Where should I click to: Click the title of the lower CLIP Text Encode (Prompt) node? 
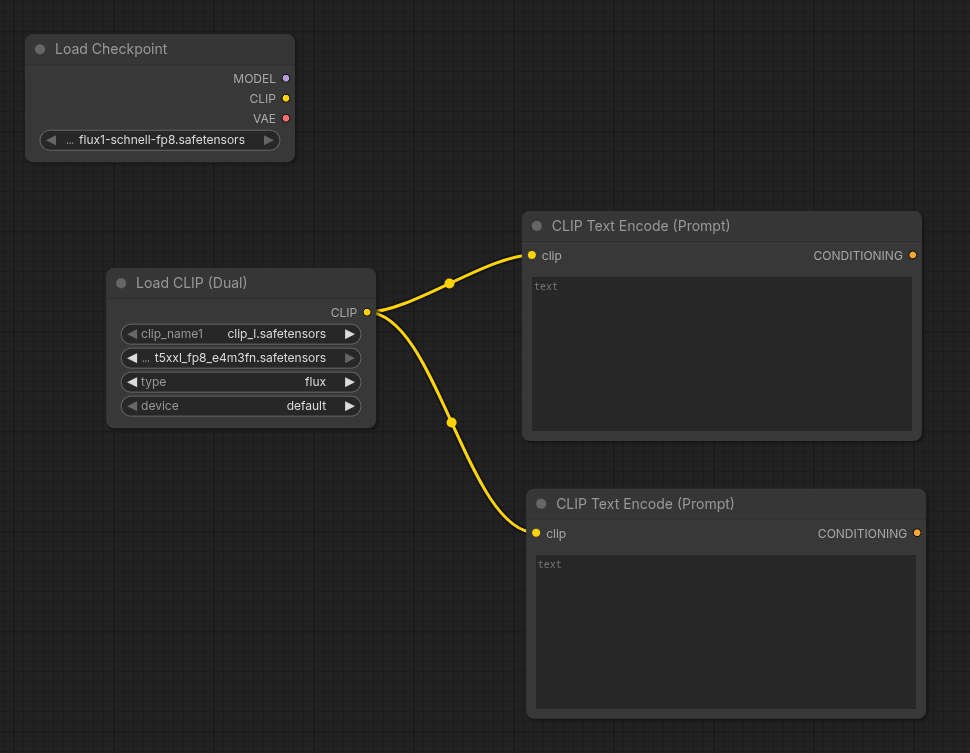(x=645, y=504)
